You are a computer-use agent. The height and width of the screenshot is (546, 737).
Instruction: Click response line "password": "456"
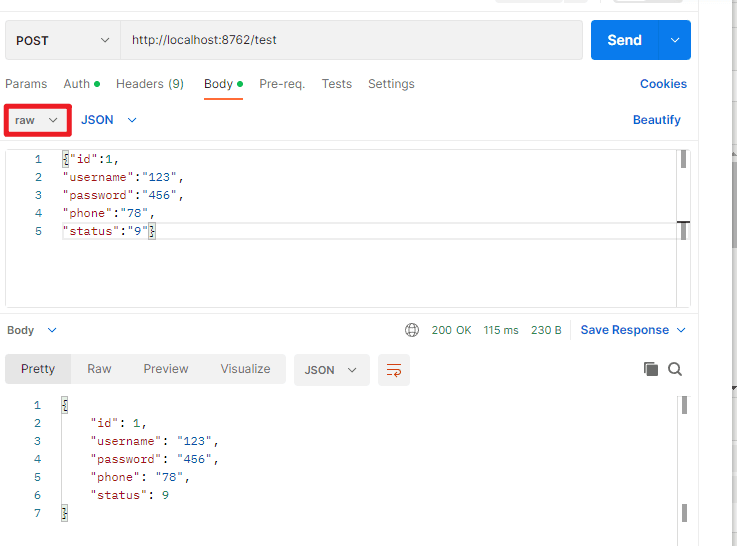point(155,459)
